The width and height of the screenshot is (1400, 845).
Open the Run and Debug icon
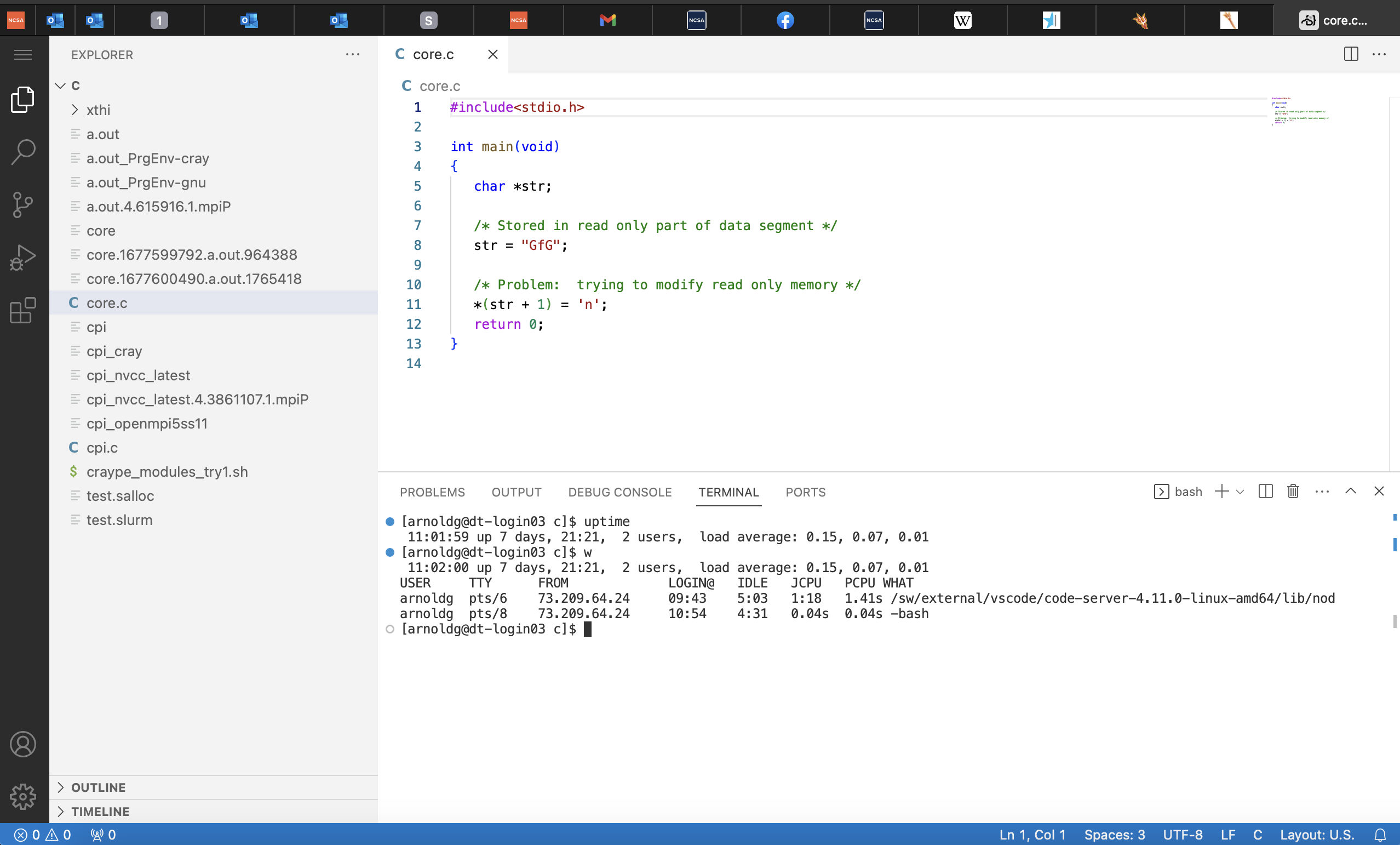(22, 257)
